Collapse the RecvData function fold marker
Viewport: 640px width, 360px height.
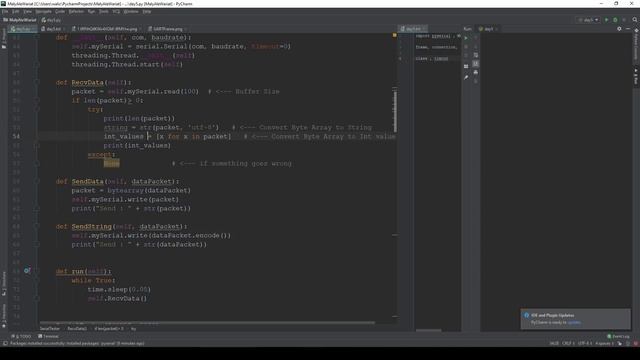tap(37, 82)
